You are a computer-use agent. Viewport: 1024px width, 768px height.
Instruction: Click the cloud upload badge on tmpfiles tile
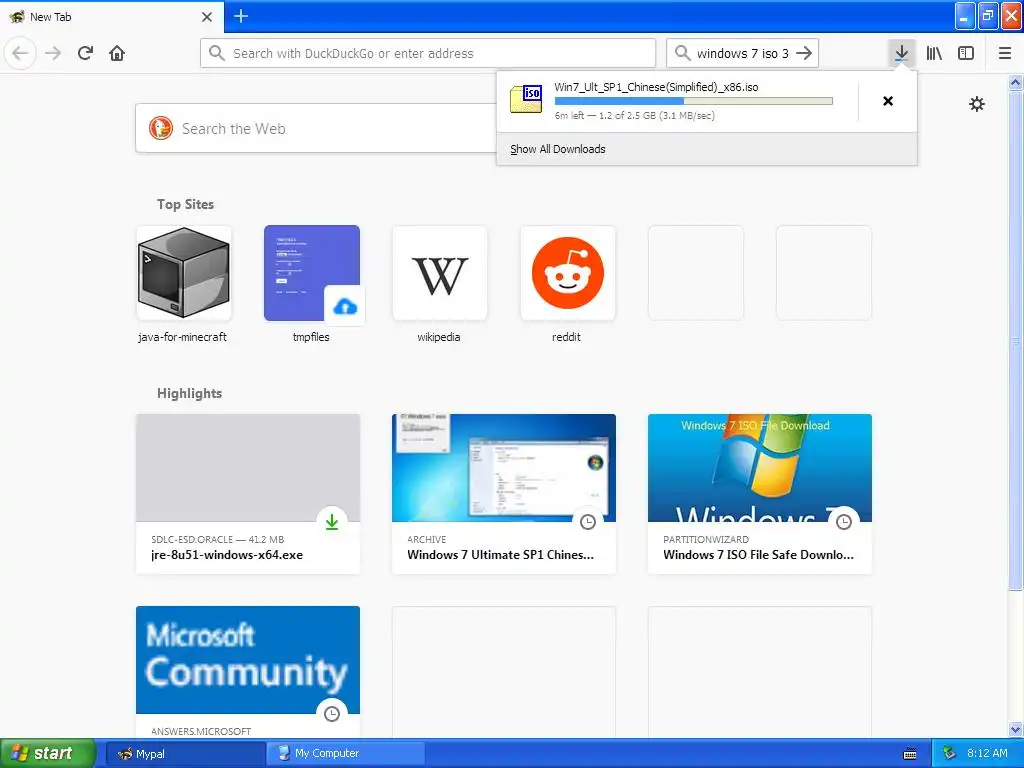click(345, 306)
